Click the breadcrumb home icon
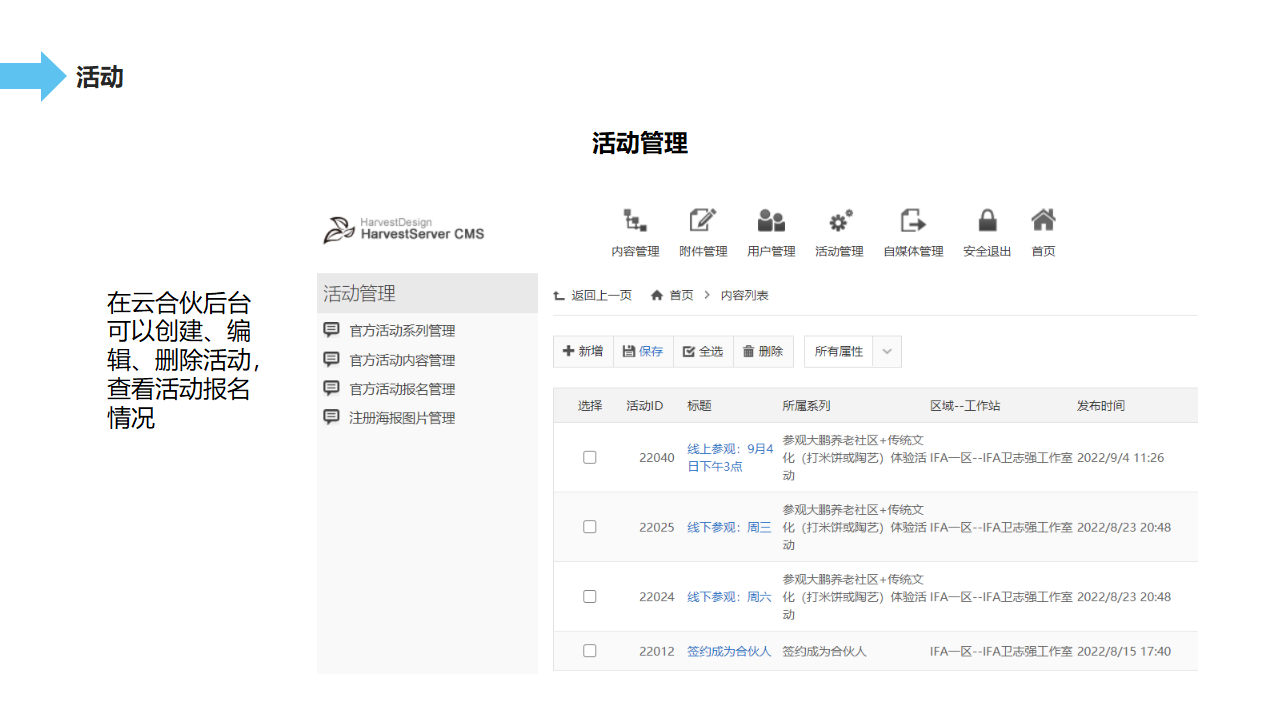The width and height of the screenshot is (1280, 720). 657,295
